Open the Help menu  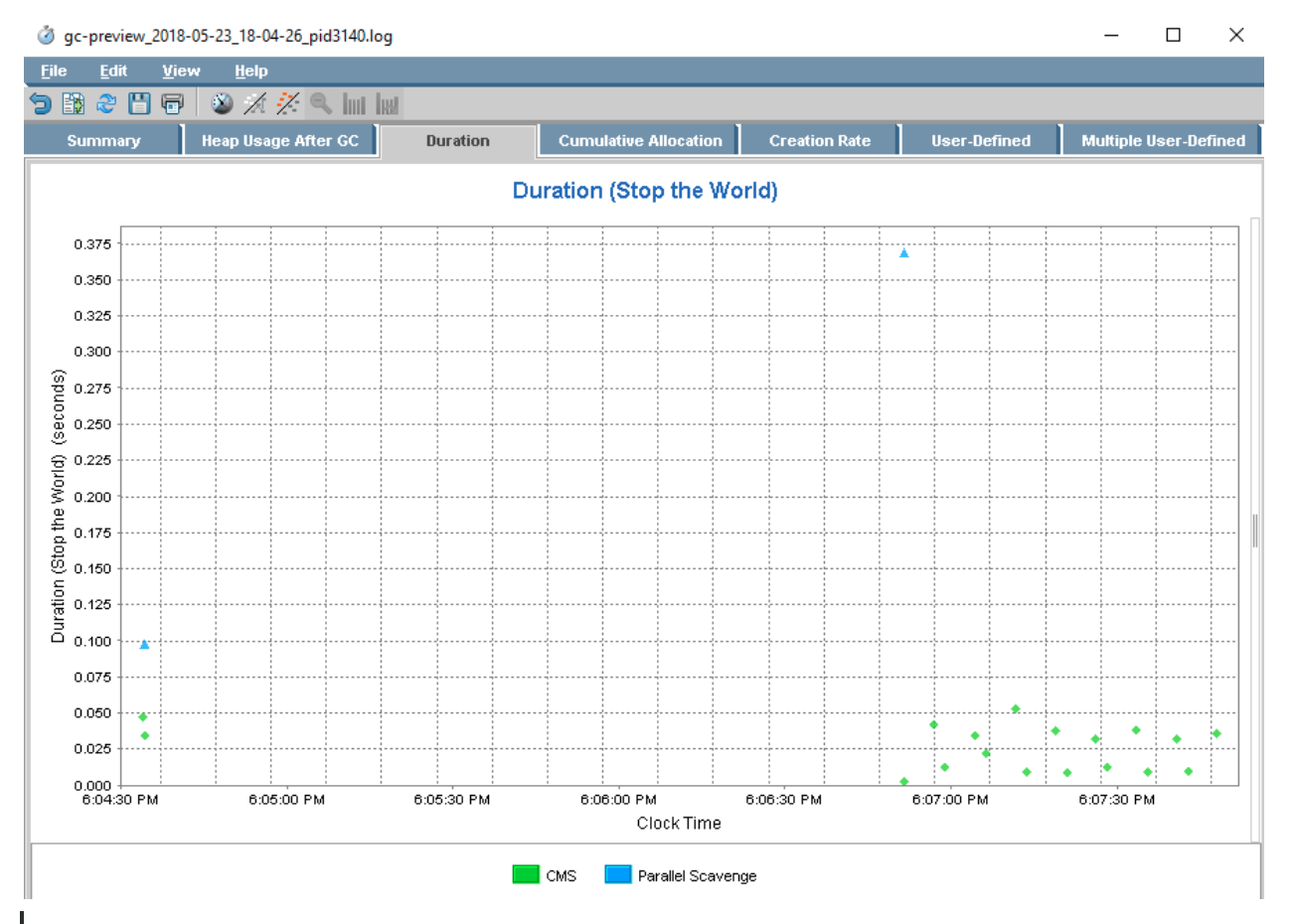coord(251,71)
